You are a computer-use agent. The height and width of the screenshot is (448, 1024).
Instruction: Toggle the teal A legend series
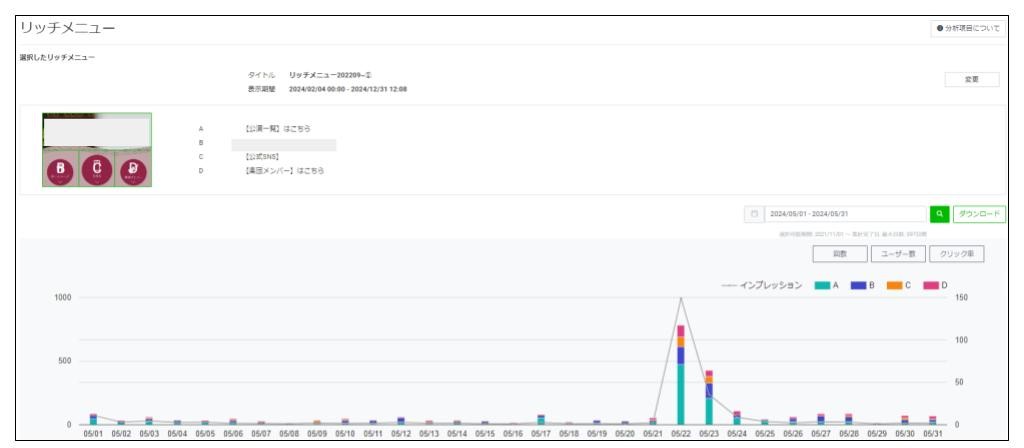pyautogui.click(x=827, y=285)
